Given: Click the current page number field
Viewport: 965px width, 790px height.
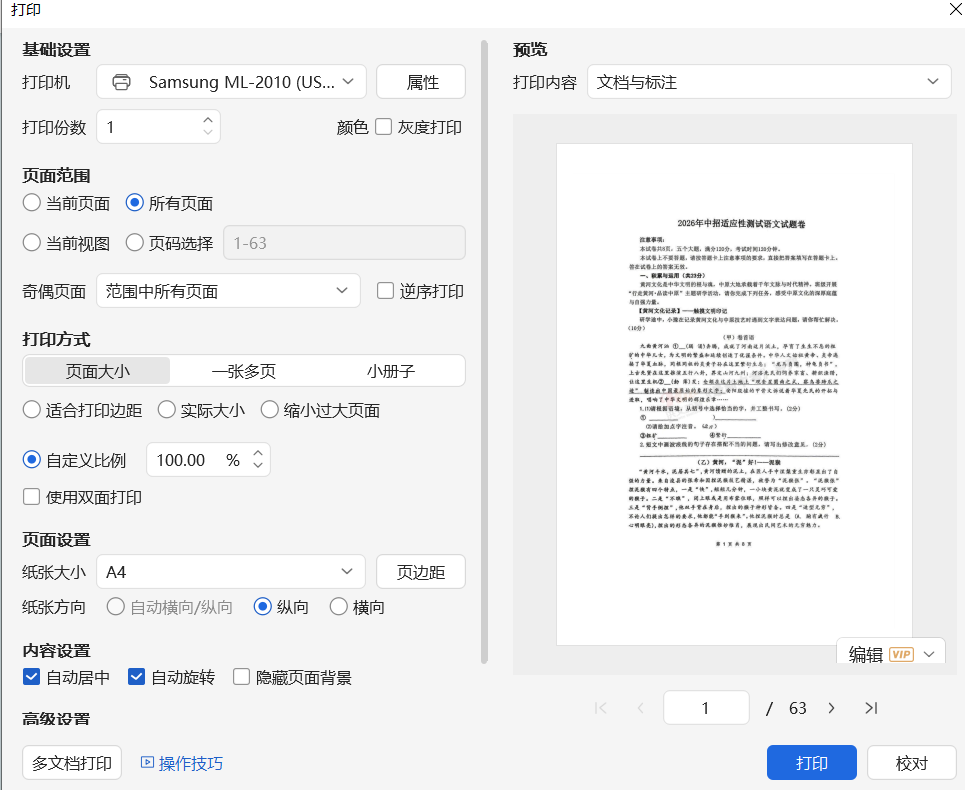Looking at the screenshot, I should 706,708.
